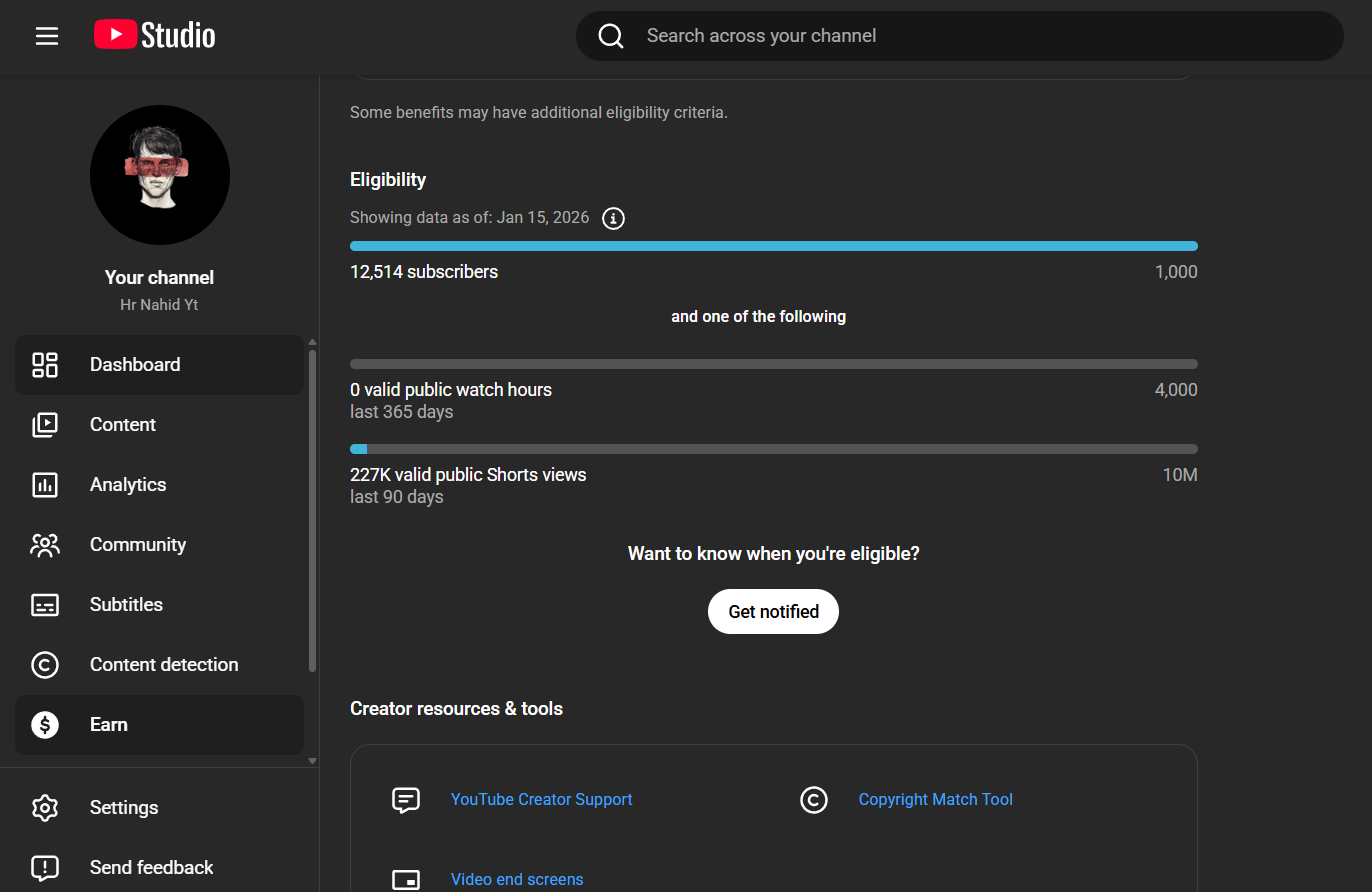Click the Community people icon
The image size is (1372, 892).
point(45,545)
